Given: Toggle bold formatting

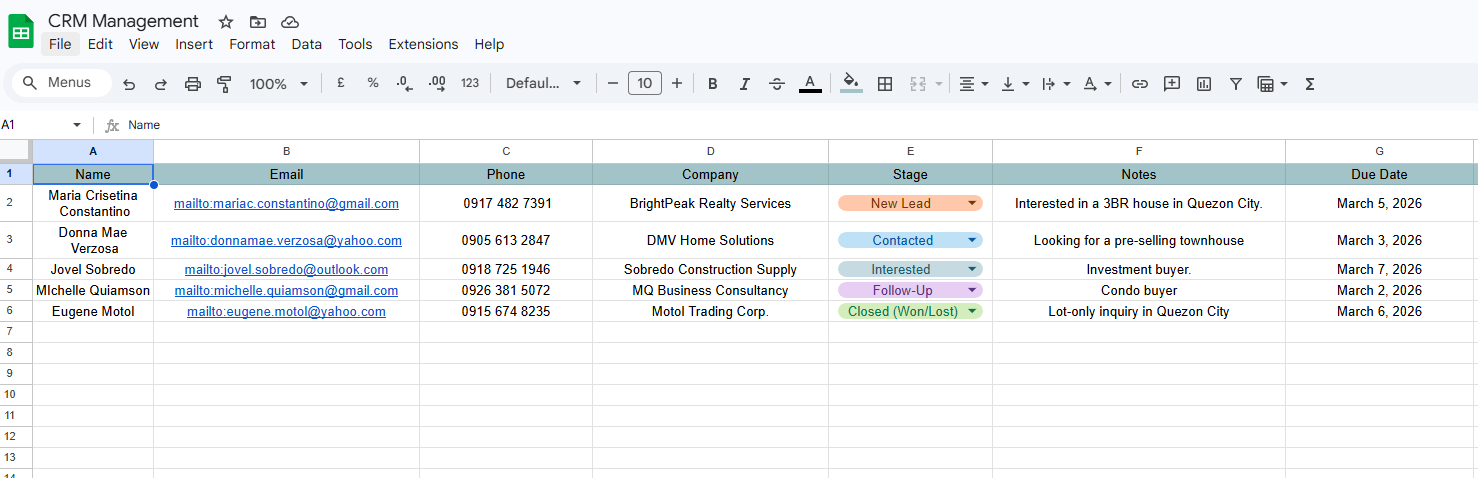Looking at the screenshot, I should coord(713,84).
